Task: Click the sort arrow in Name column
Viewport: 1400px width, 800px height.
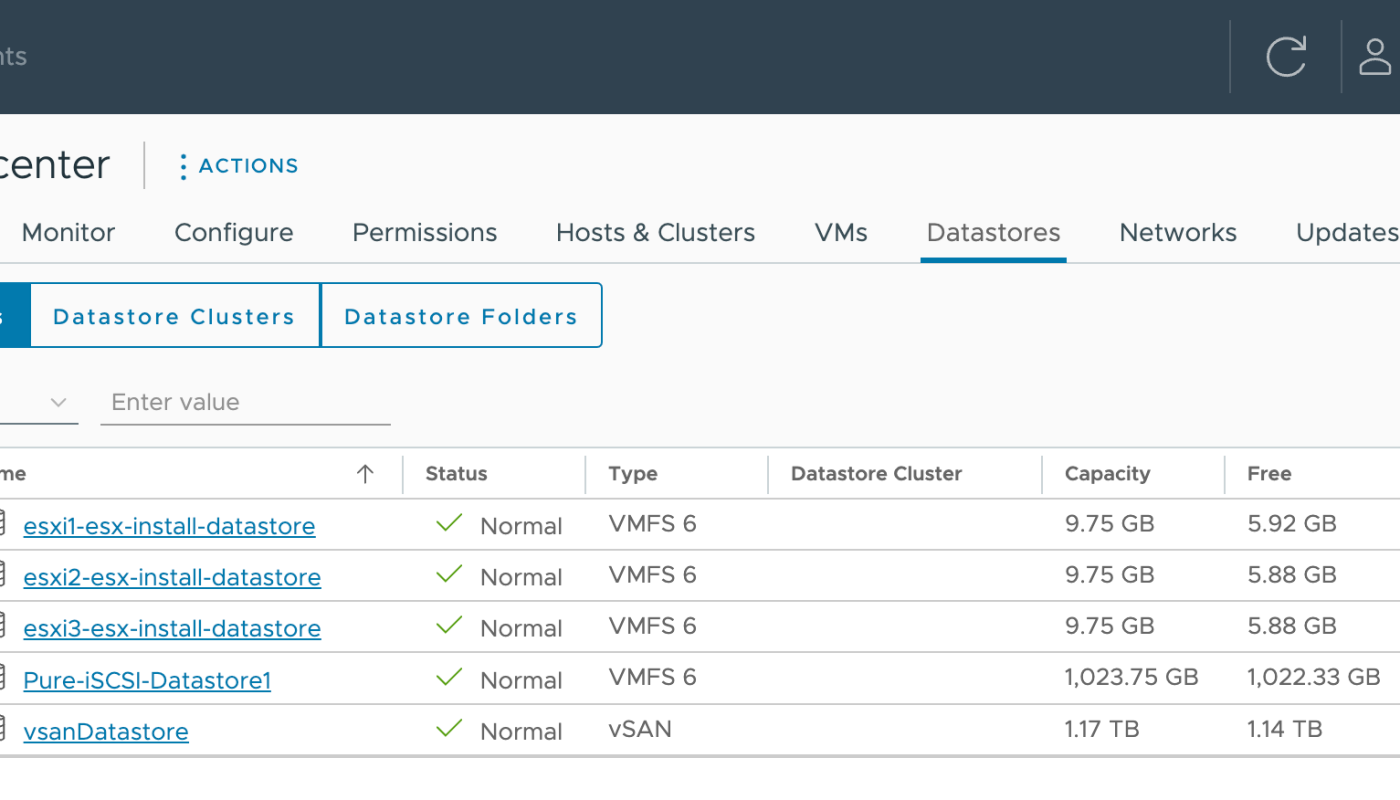Action: [x=365, y=474]
